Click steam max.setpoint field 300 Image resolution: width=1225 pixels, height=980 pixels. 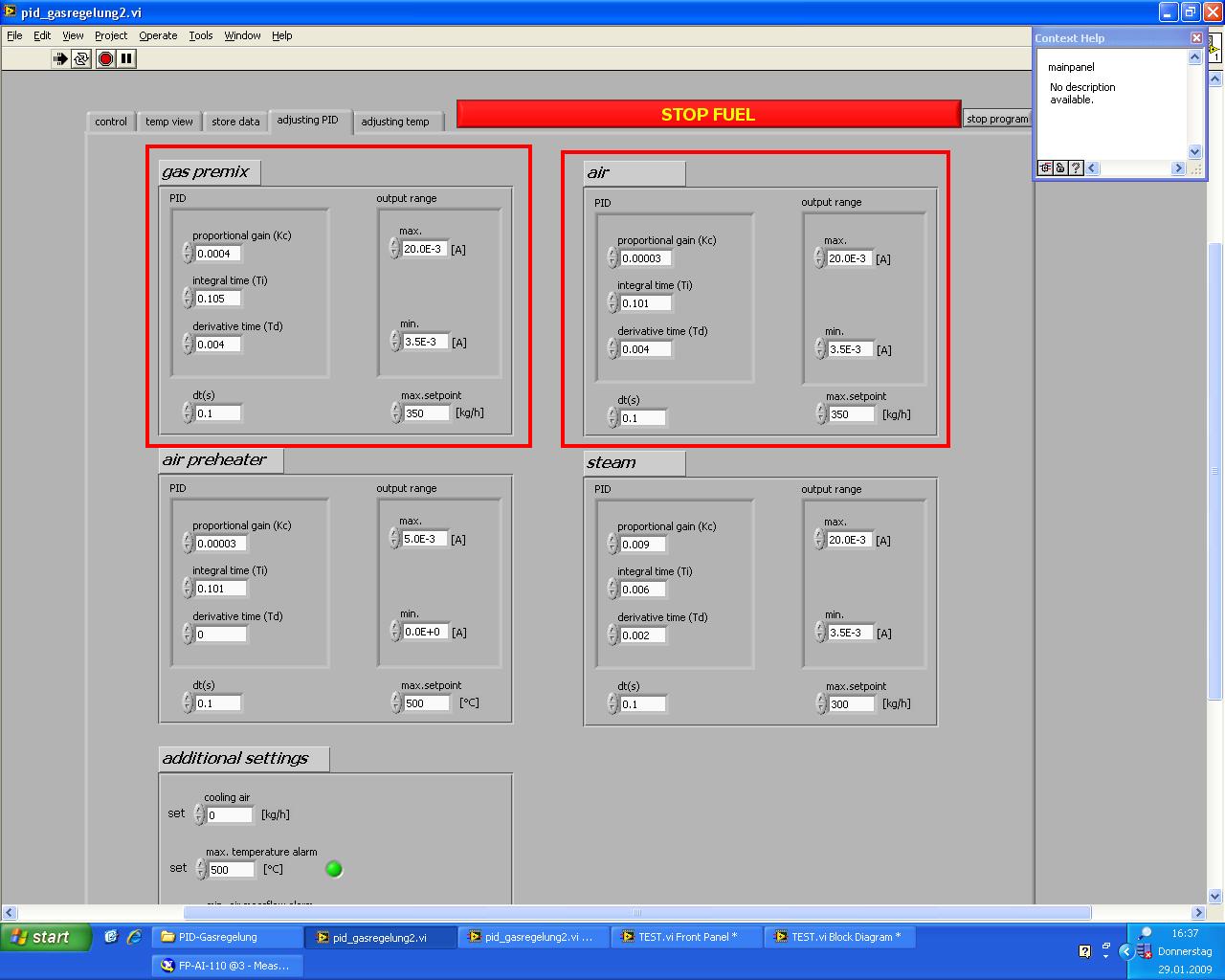pos(851,703)
